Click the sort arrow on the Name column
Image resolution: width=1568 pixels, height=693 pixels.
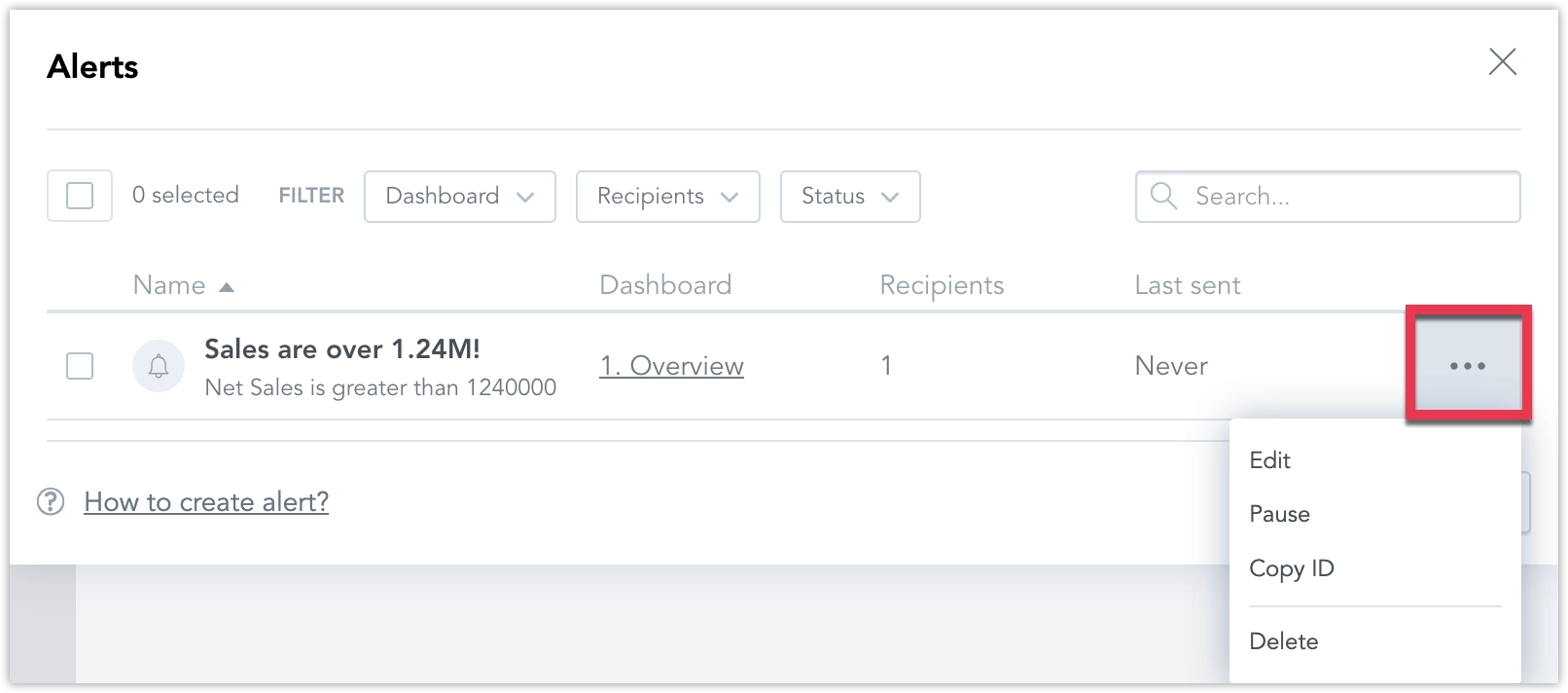click(227, 286)
